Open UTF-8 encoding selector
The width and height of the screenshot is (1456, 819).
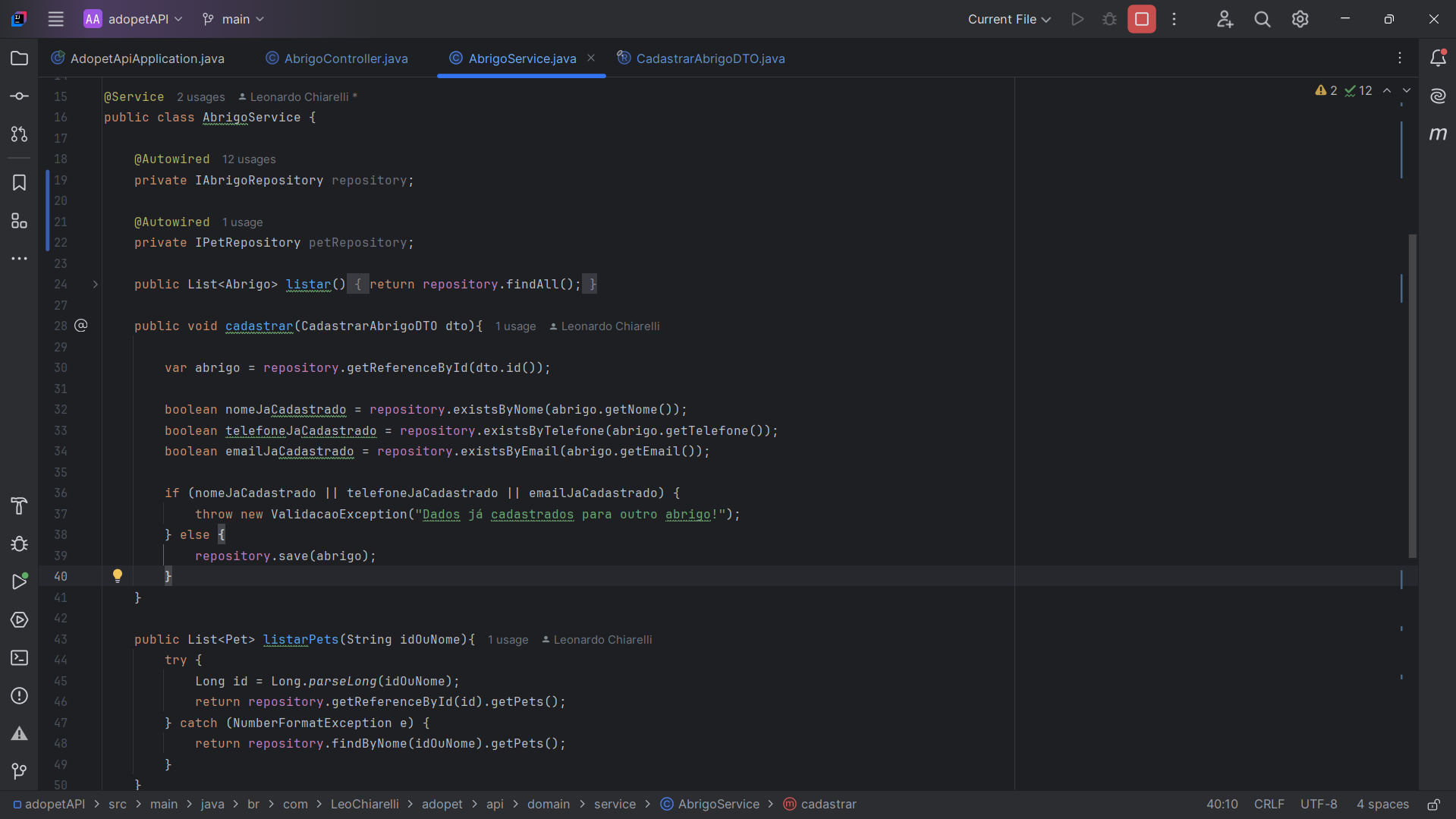pyautogui.click(x=1319, y=805)
